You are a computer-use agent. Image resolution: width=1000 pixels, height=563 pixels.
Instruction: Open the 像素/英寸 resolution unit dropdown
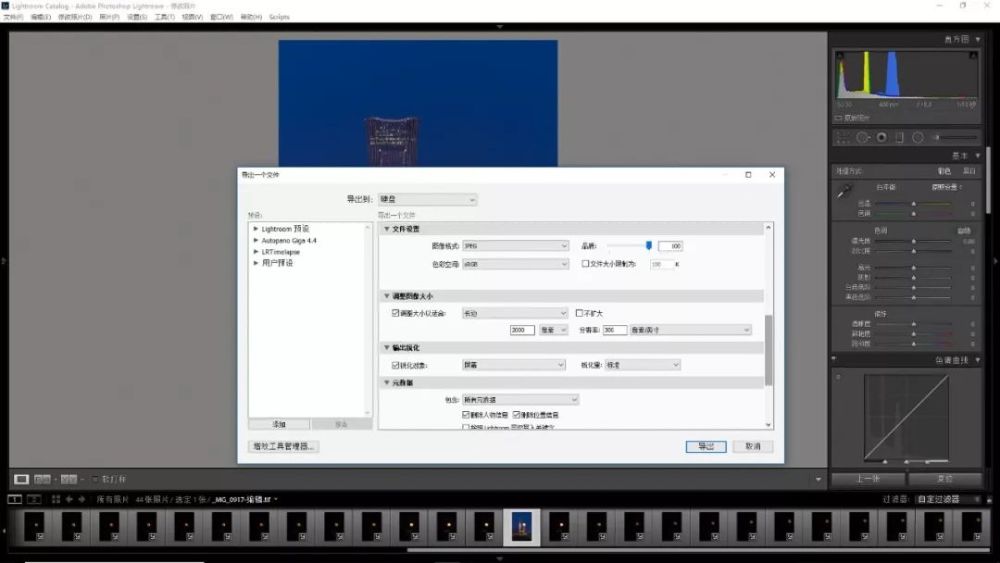point(690,330)
